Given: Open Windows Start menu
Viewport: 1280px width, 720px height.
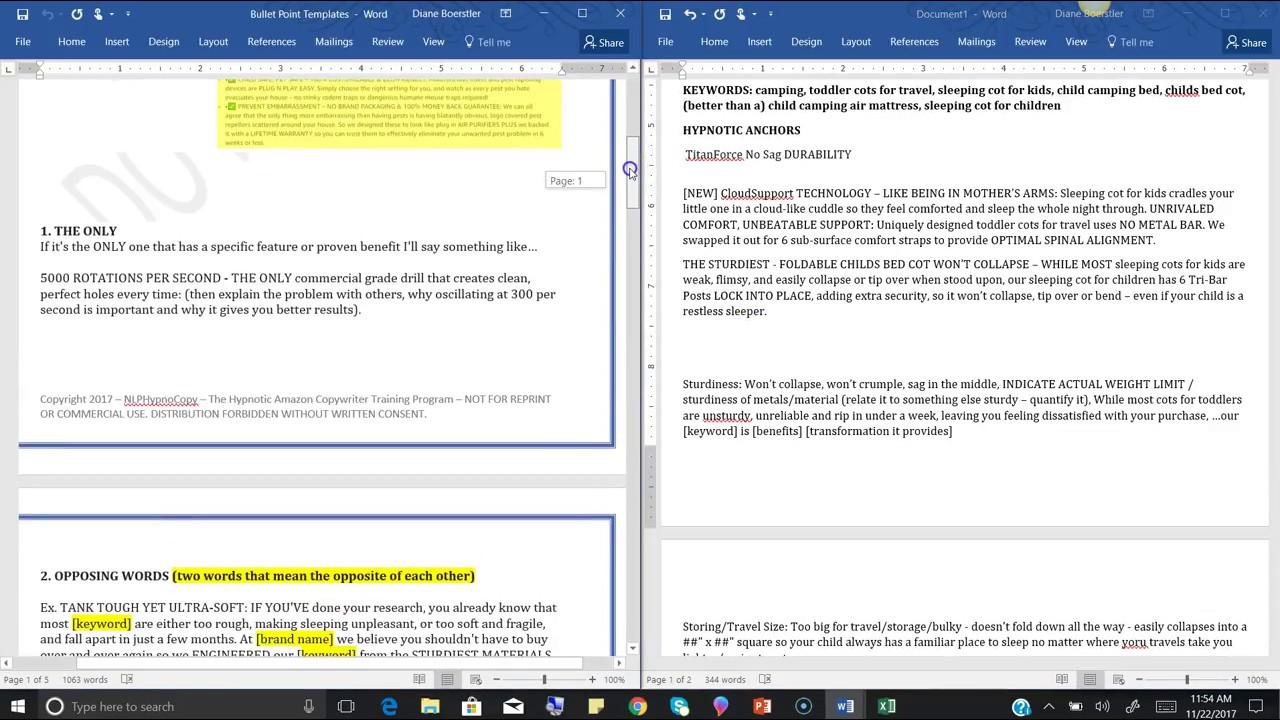Looking at the screenshot, I should click(18, 707).
